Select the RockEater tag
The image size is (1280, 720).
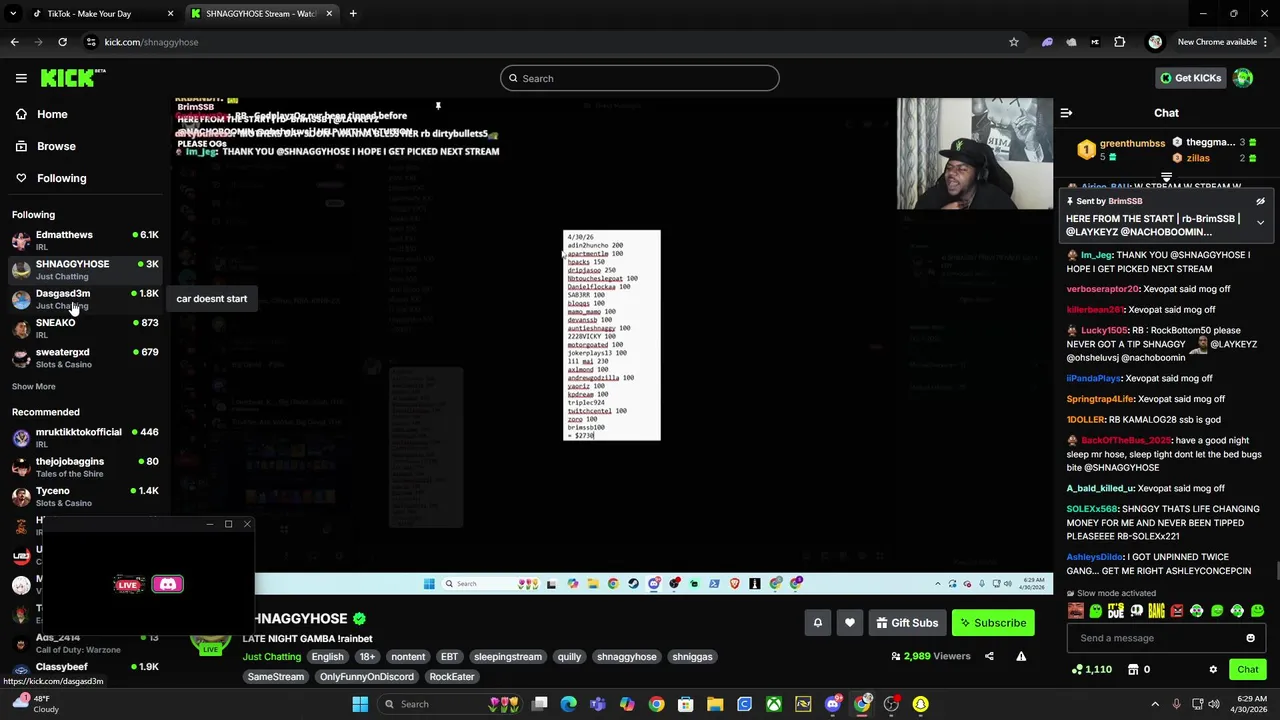[452, 677]
